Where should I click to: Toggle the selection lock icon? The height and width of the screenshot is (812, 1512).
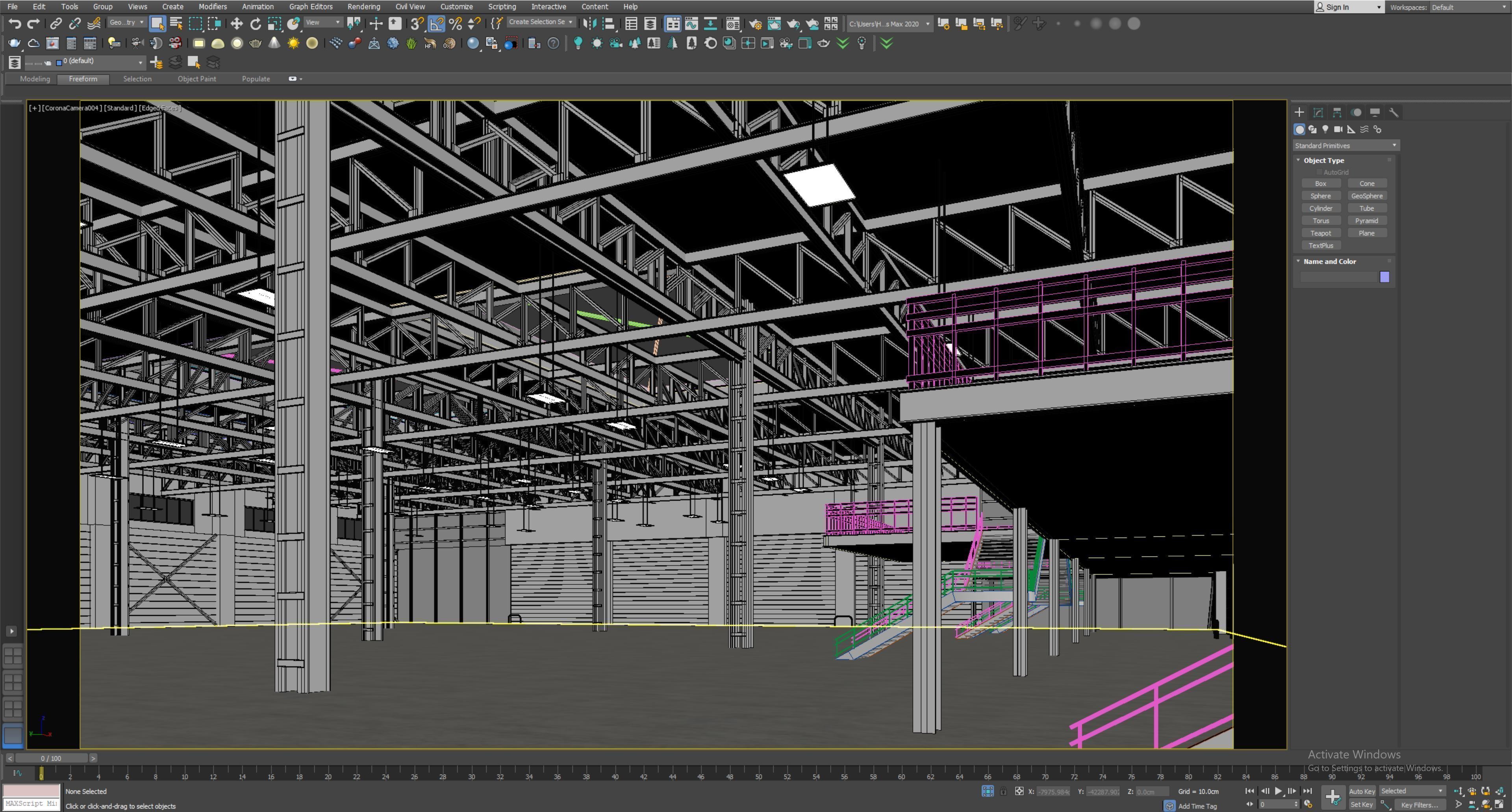click(1003, 792)
